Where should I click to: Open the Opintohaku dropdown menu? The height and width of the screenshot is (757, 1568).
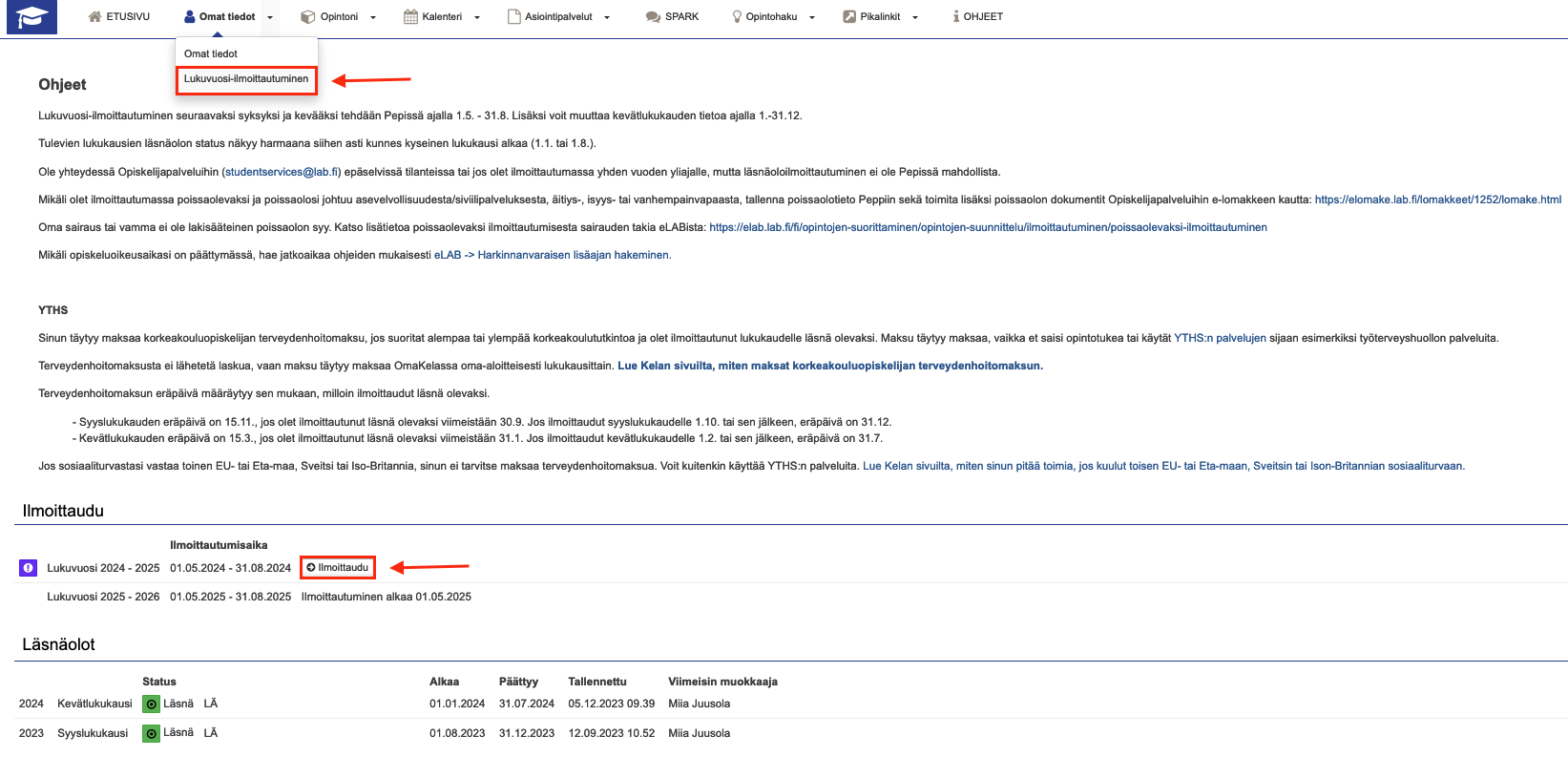tap(812, 17)
